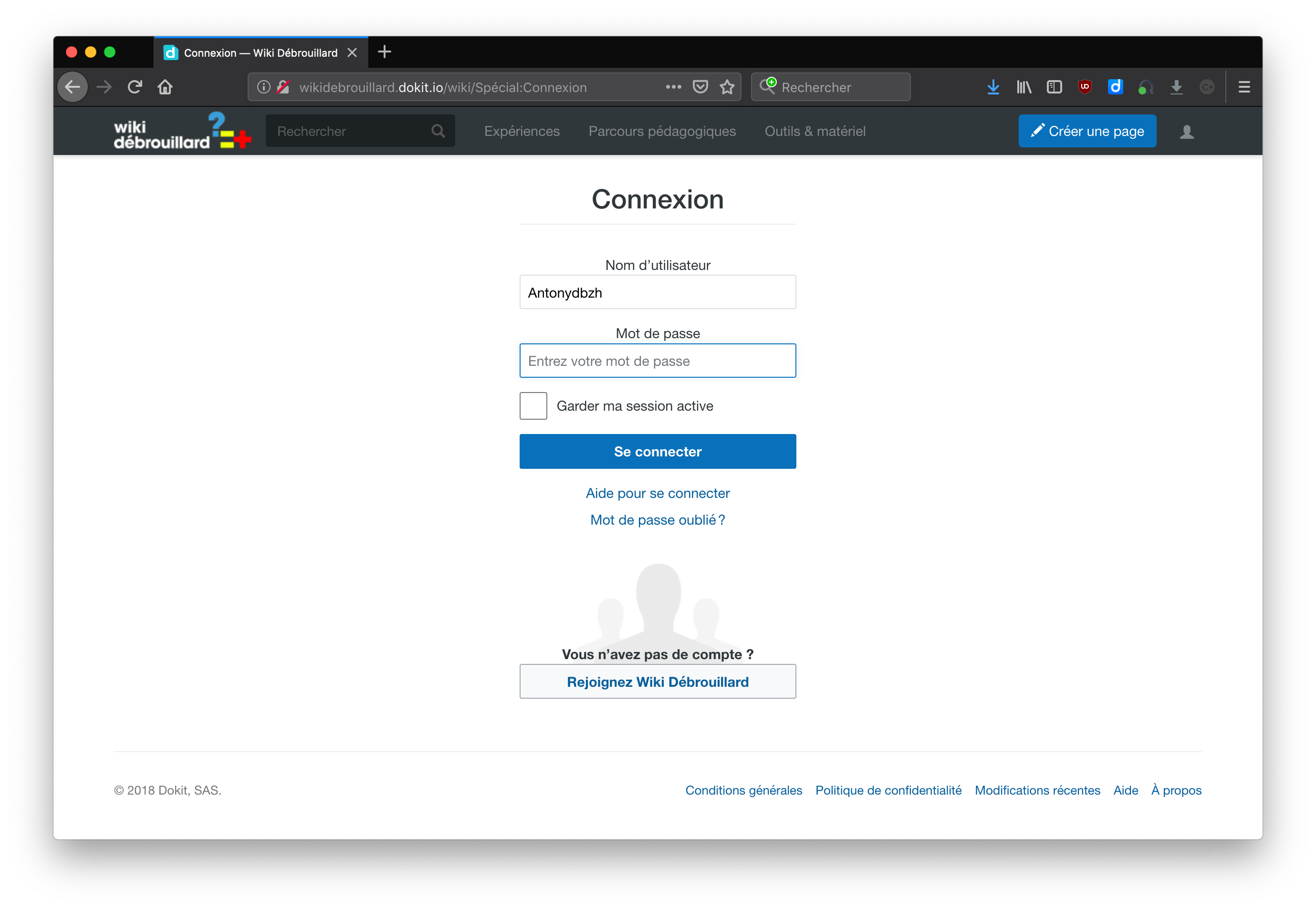1316x910 pixels.
Task: Open page actions three-dots menu
Action: tap(673, 87)
